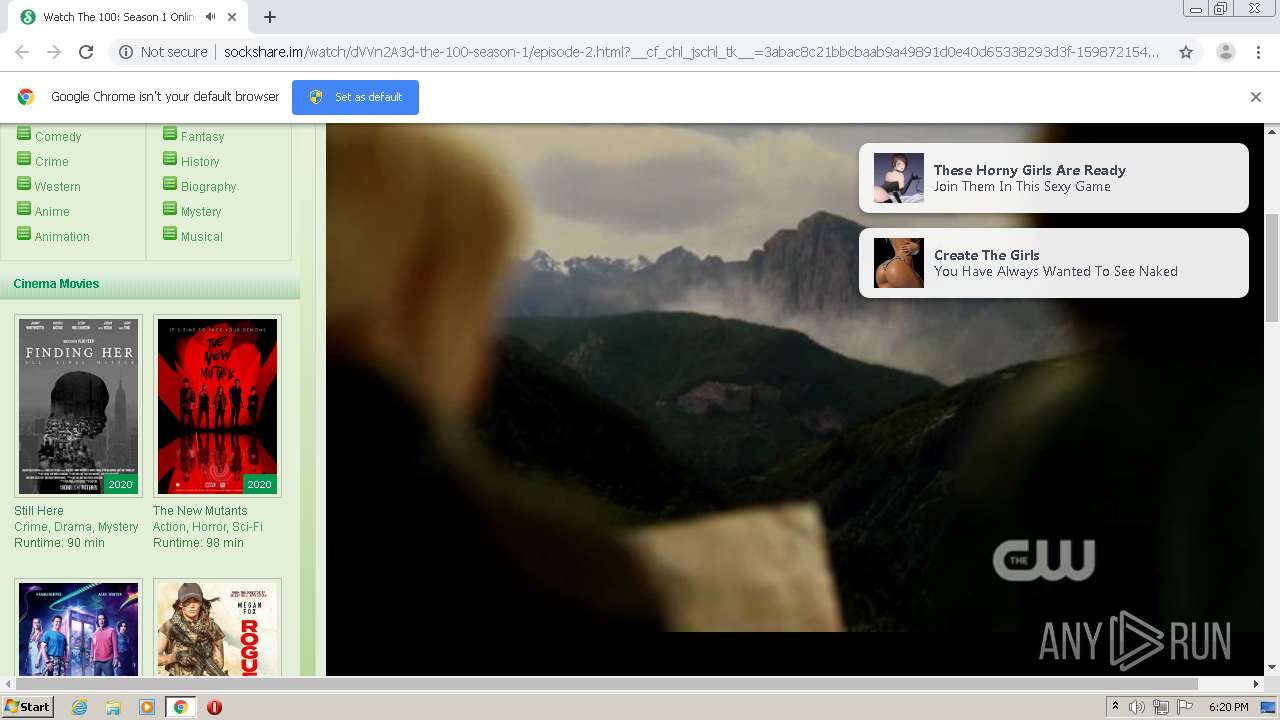
Task: Reload the current page
Action: (x=86, y=52)
